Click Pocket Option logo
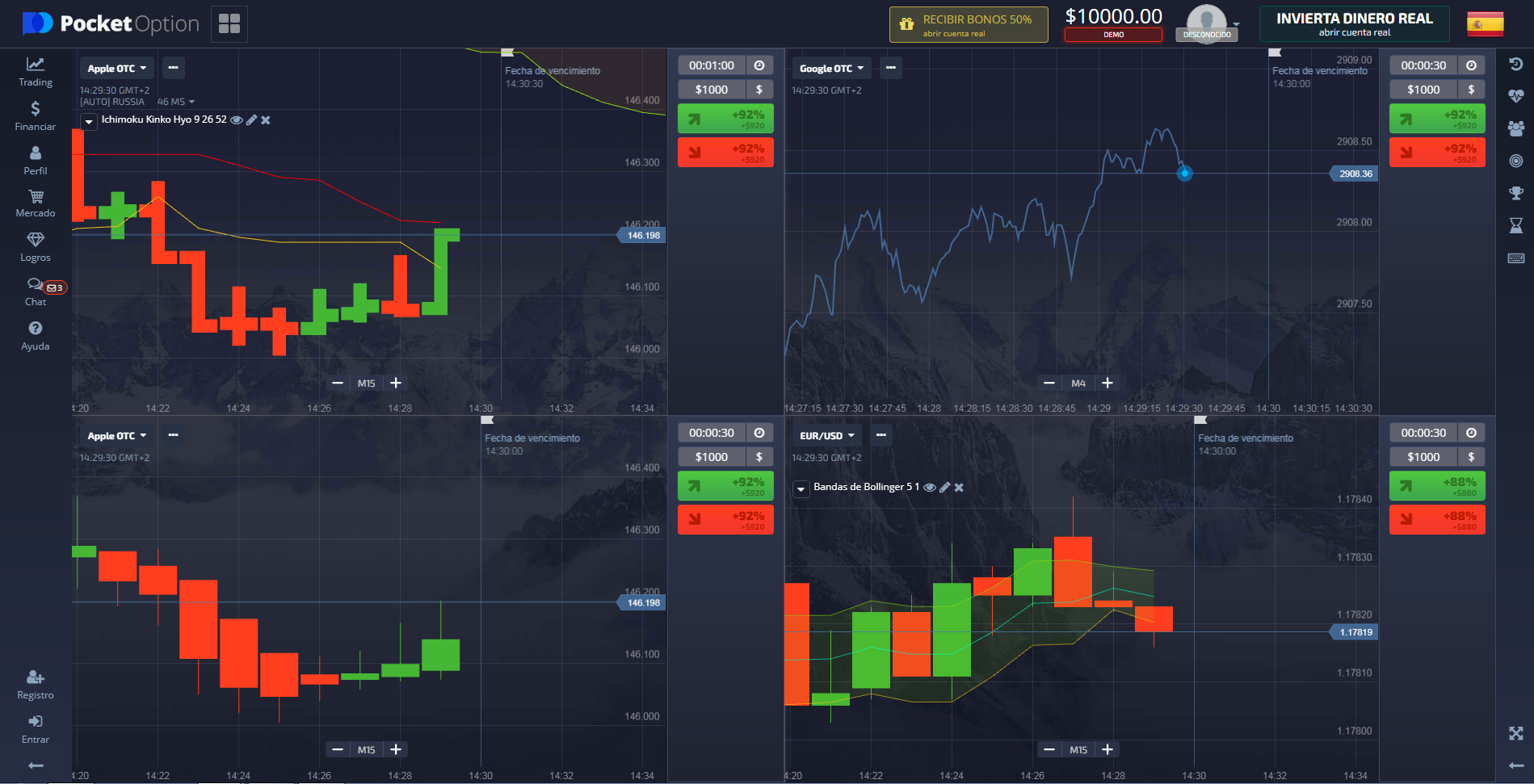Image resolution: width=1534 pixels, height=784 pixels. [x=111, y=23]
